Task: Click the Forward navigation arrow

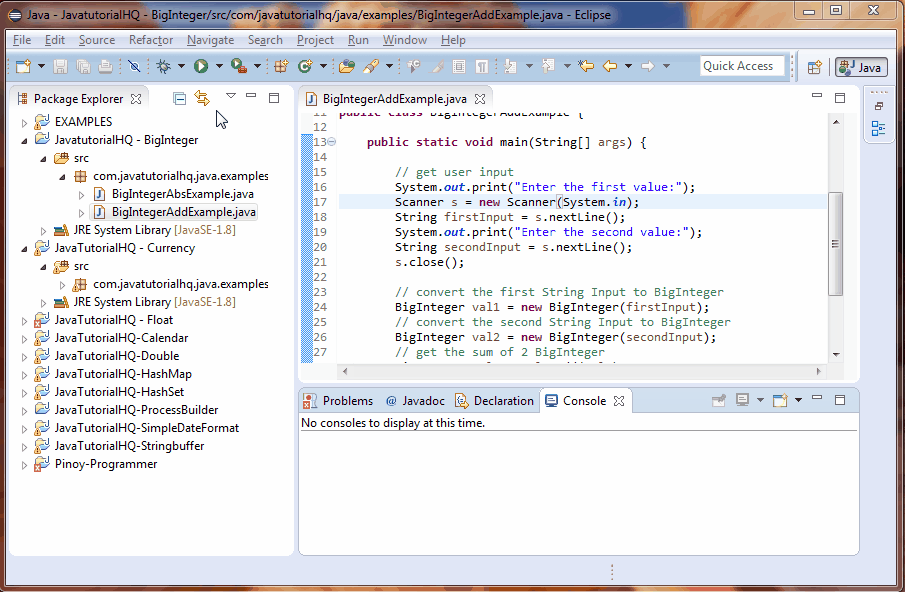Action: pyautogui.click(x=648, y=66)
